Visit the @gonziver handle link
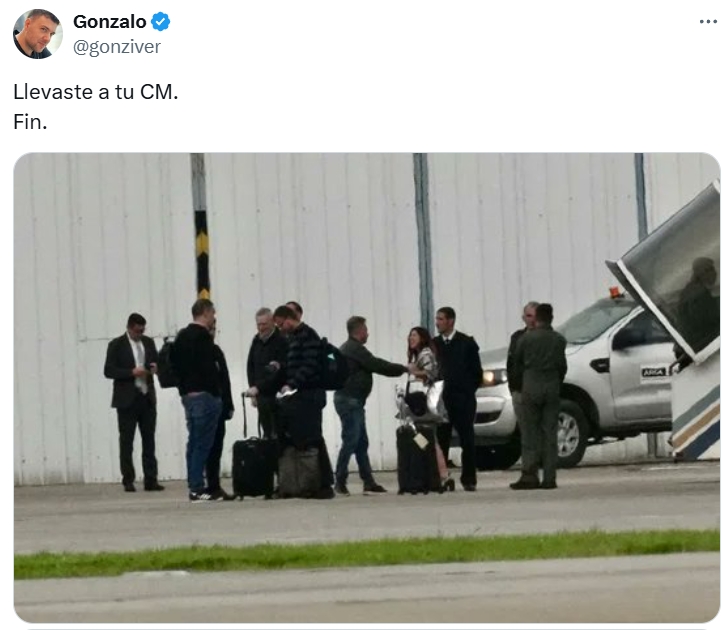 117,47
